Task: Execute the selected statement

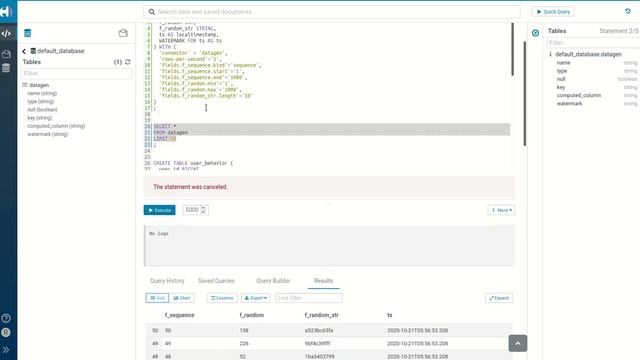Action: coord(160,210)
